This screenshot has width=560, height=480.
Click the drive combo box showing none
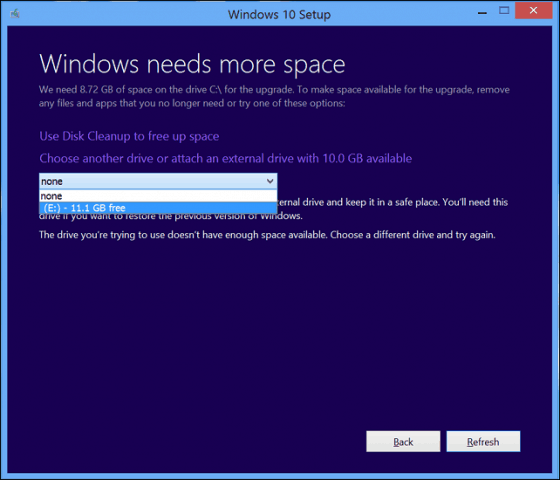point(158,181)
